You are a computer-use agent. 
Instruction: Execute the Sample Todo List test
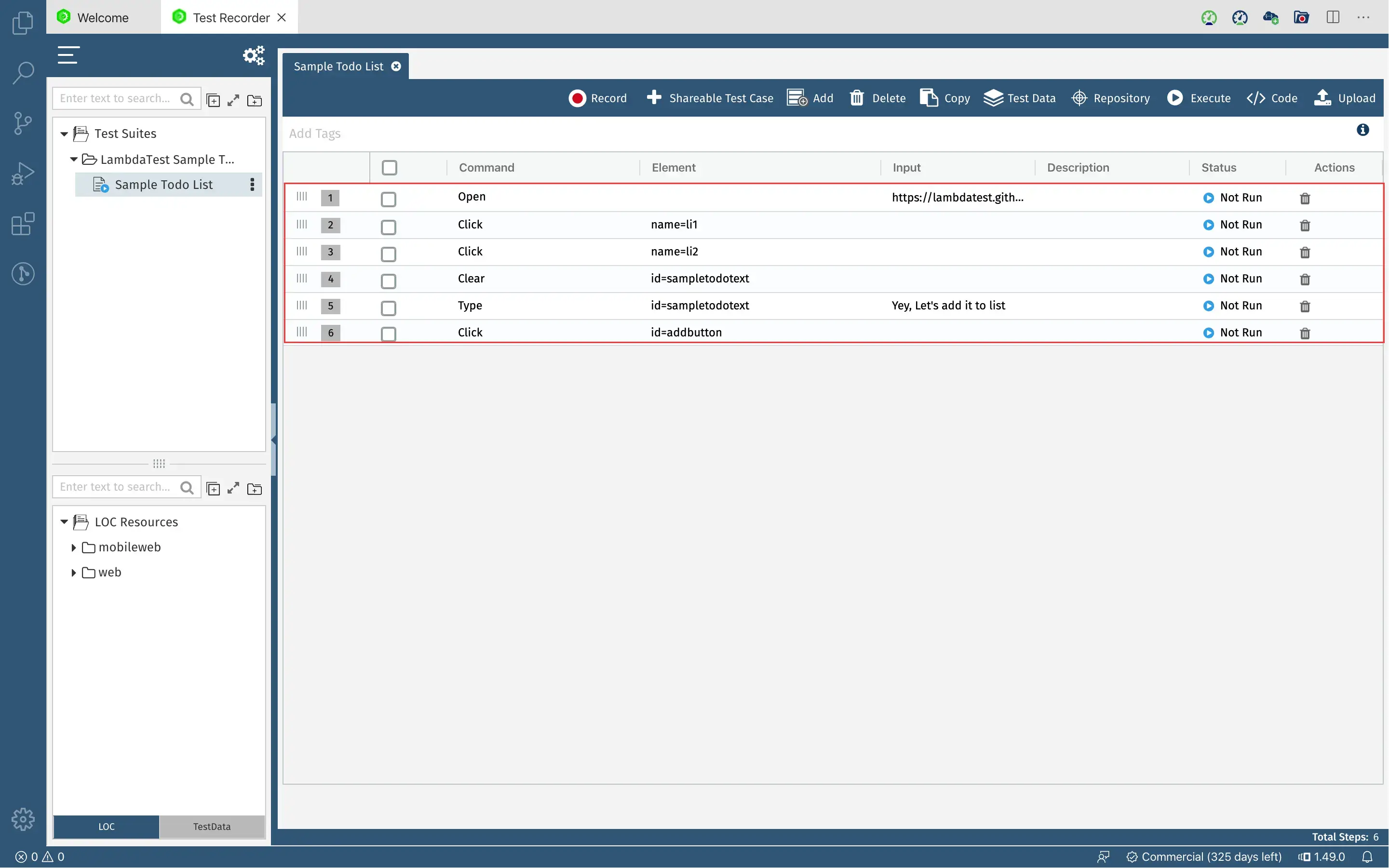coord(1199,97)
